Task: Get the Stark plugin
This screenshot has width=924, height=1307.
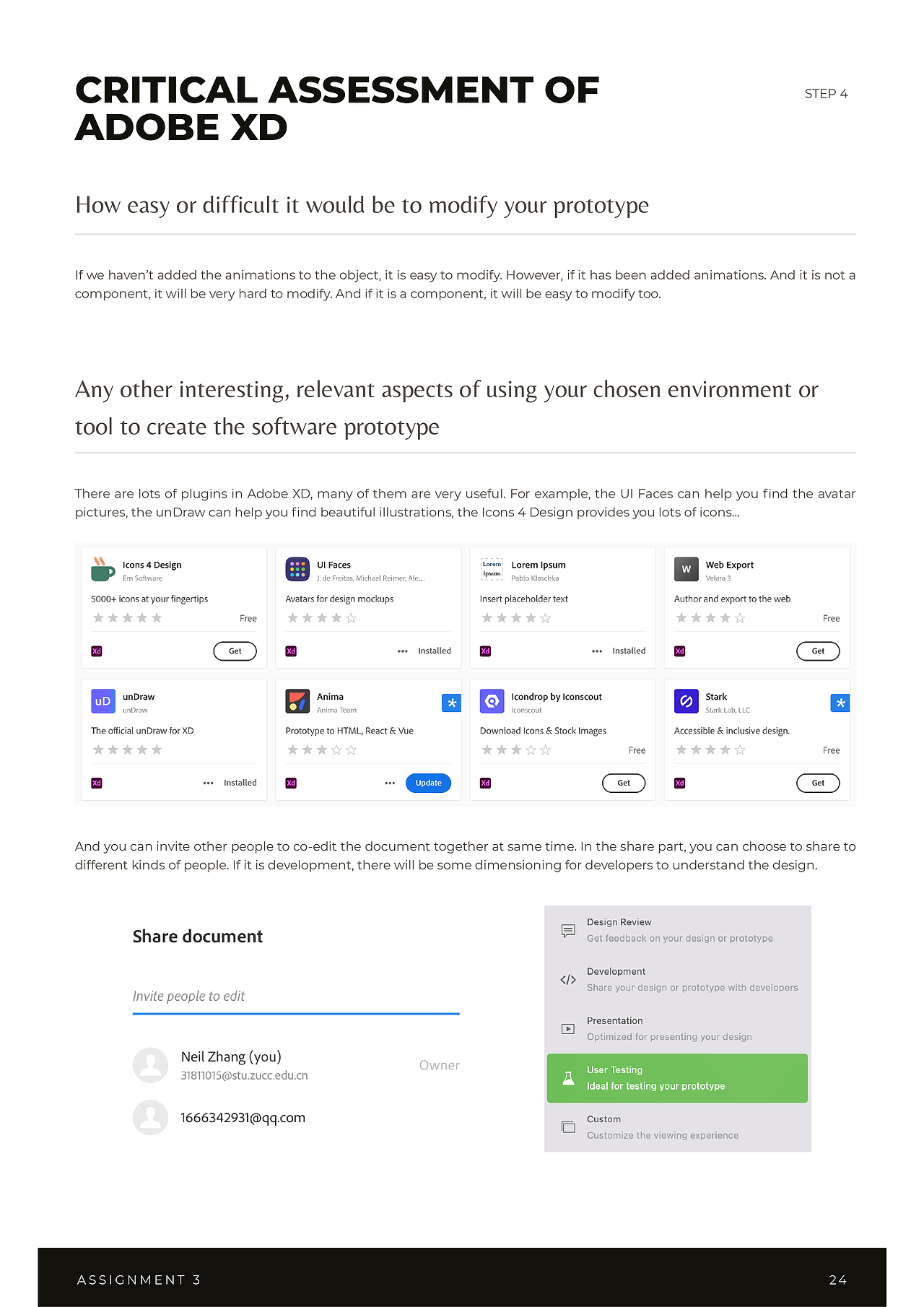Action: 818,783
